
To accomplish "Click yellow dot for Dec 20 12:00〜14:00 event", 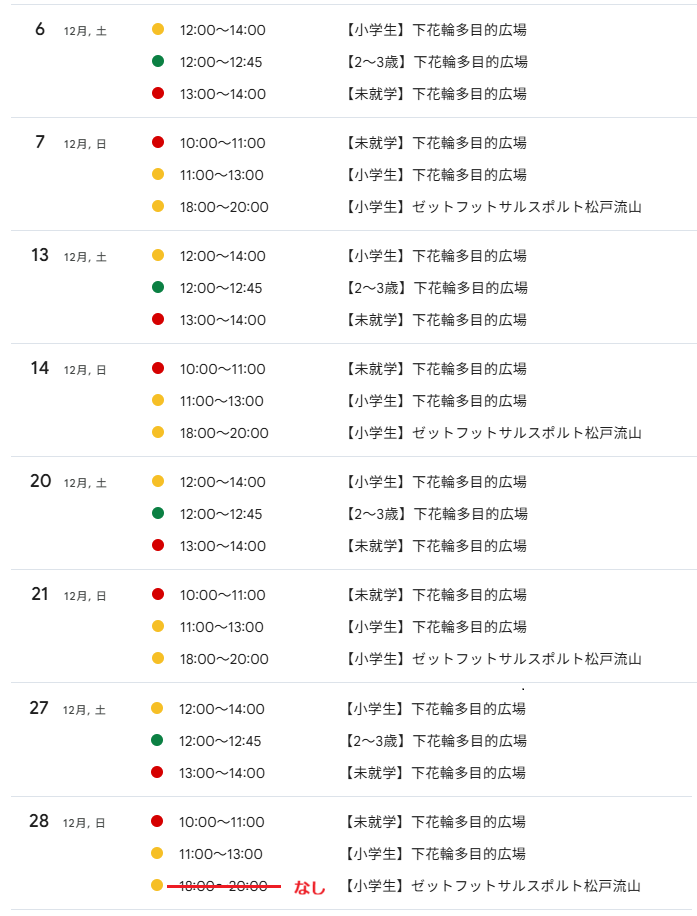I will click(158, 482).
